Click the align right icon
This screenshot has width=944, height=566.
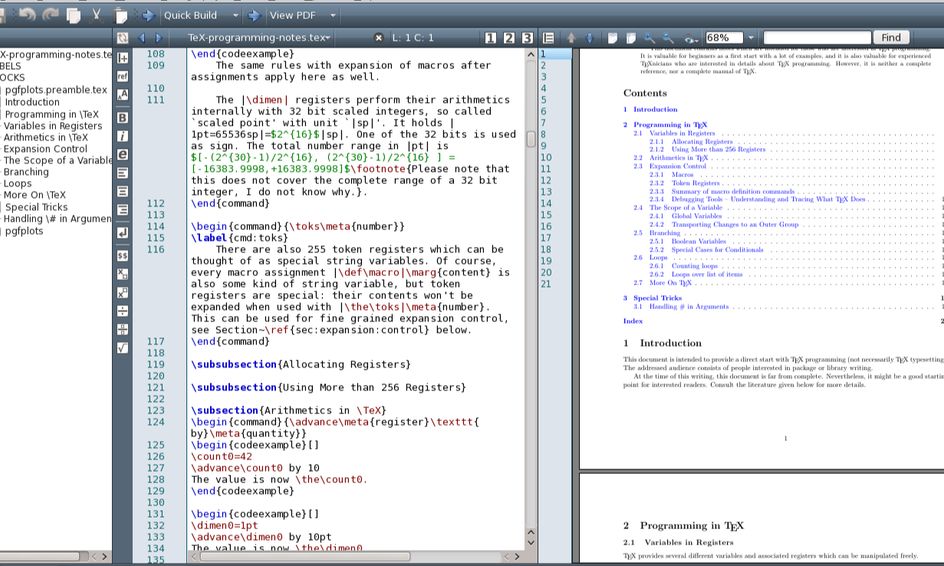(x=122, y=210)
